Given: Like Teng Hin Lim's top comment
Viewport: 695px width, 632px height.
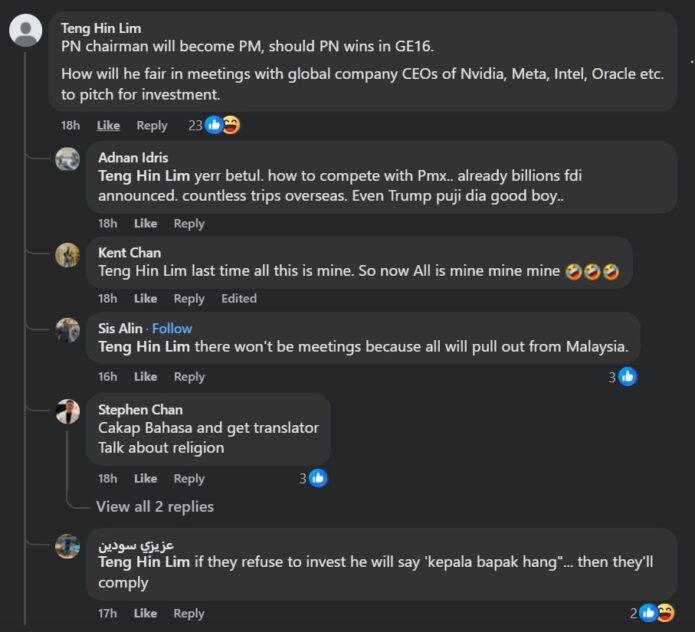Looking at the screenshot, I should 108,125.
